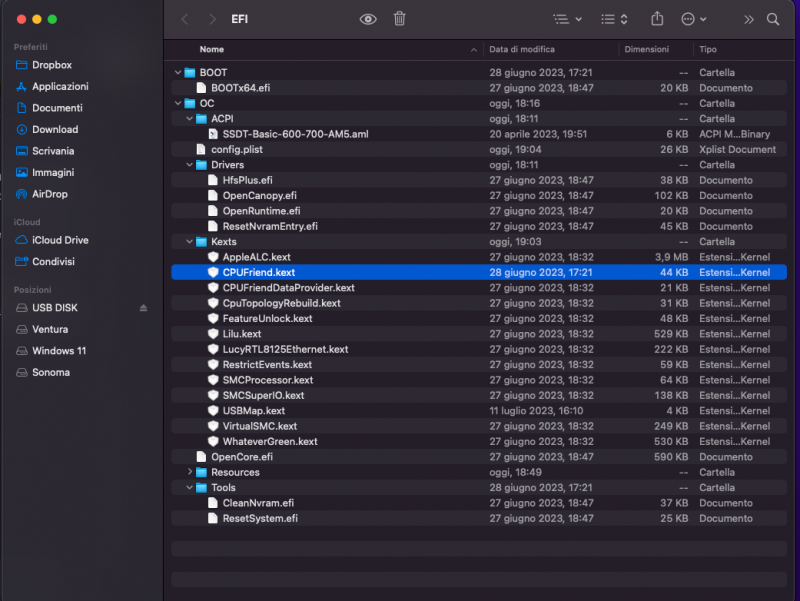Collapse the BOOT folder
Screen dimensions: 800x601
tap(178, 72)
